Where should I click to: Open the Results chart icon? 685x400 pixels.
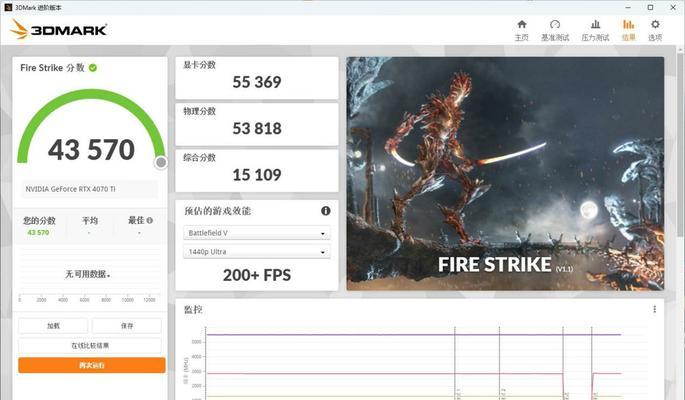(628, 24)
